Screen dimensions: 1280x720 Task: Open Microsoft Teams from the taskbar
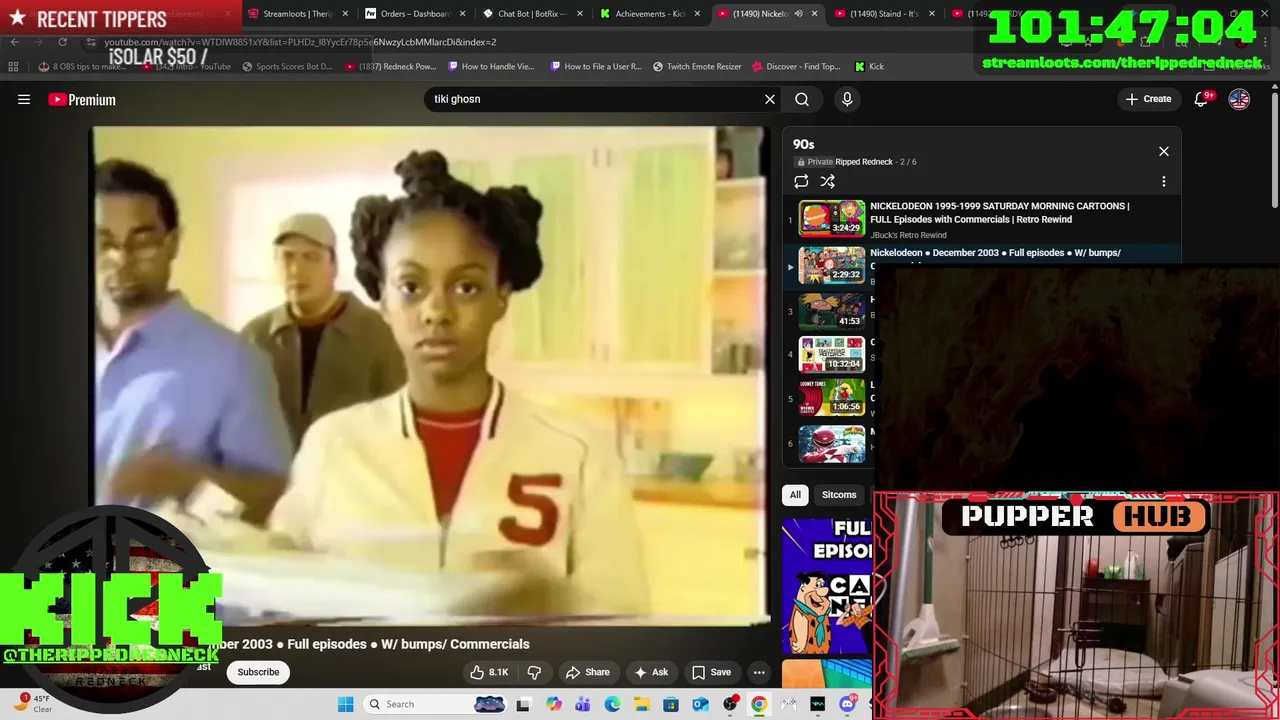tap(583, 704)
